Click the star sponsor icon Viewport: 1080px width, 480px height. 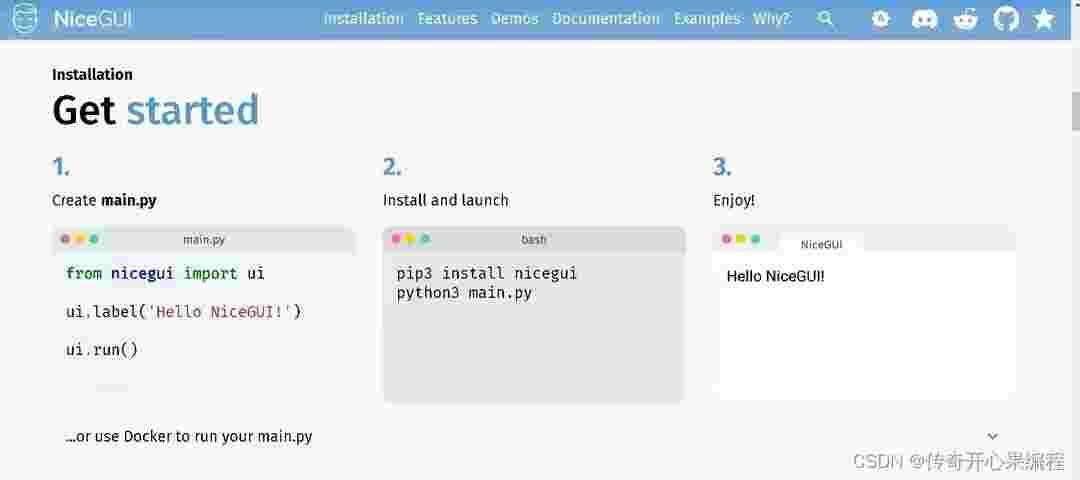click(x=1044, y=19)
